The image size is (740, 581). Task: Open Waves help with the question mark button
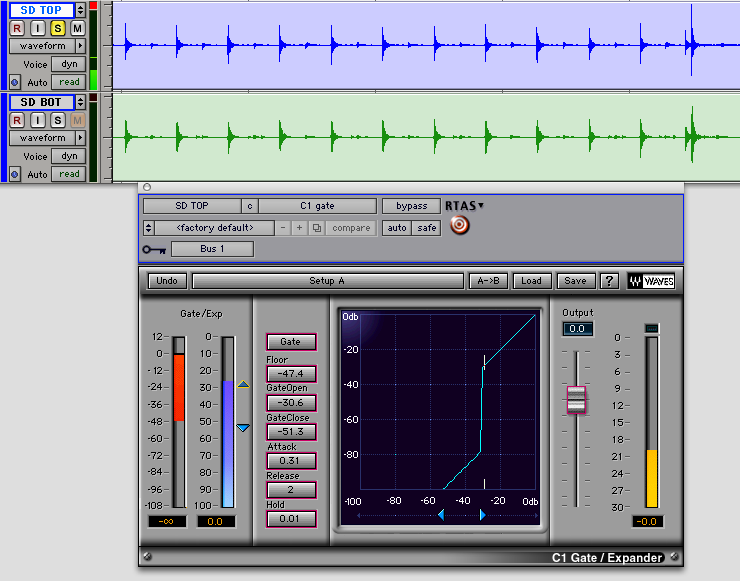point(608,281)
